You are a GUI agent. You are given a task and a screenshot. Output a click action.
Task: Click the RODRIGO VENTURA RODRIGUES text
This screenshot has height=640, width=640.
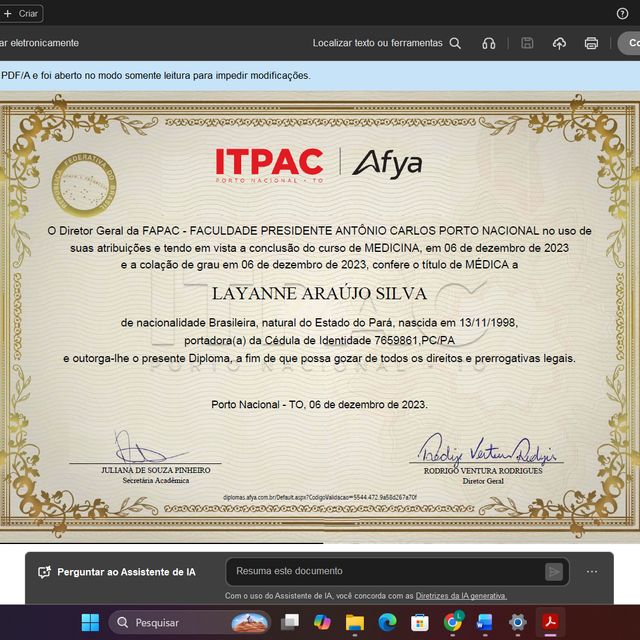pyautogui.click(x=483, y=471)
